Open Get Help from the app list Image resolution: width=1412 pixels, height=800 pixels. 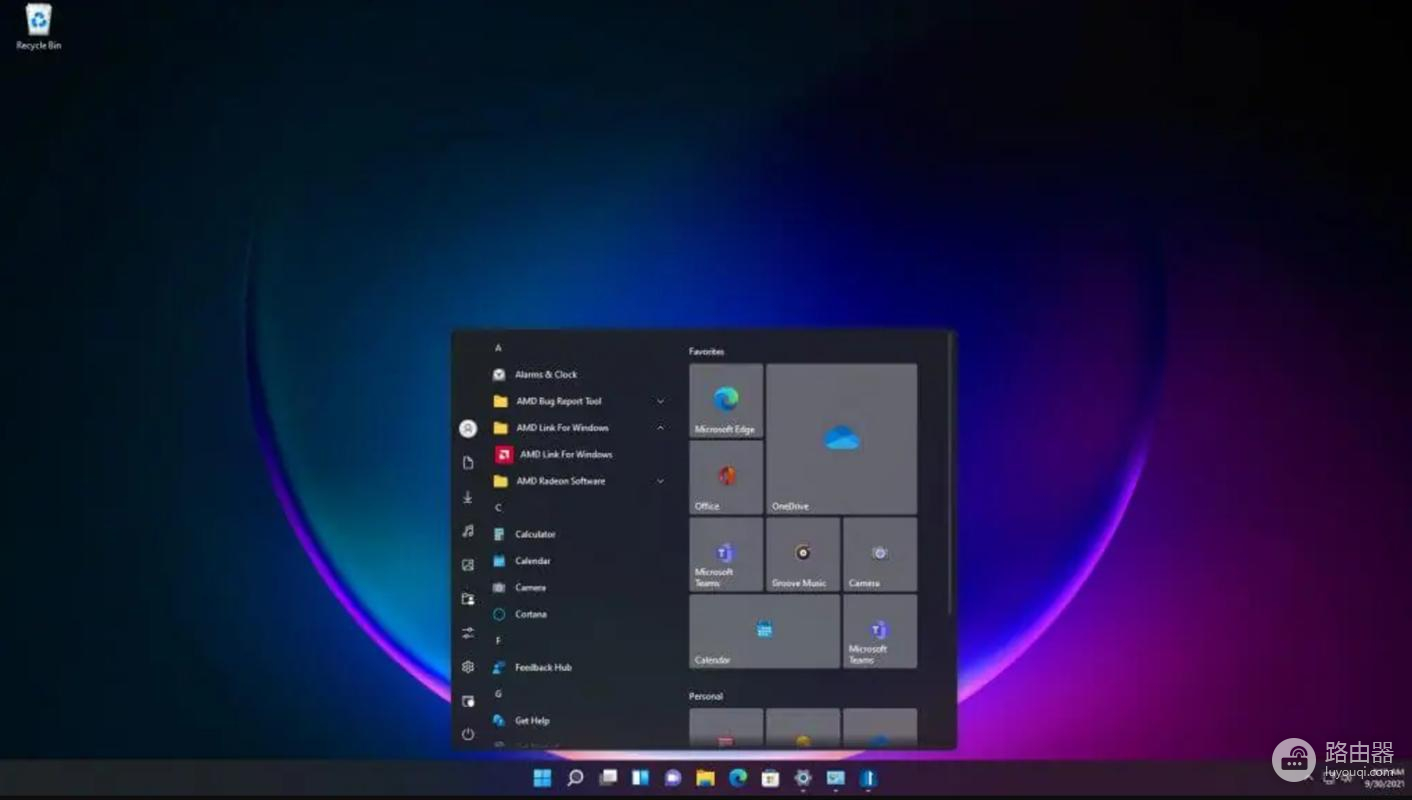tap(579, 720)
